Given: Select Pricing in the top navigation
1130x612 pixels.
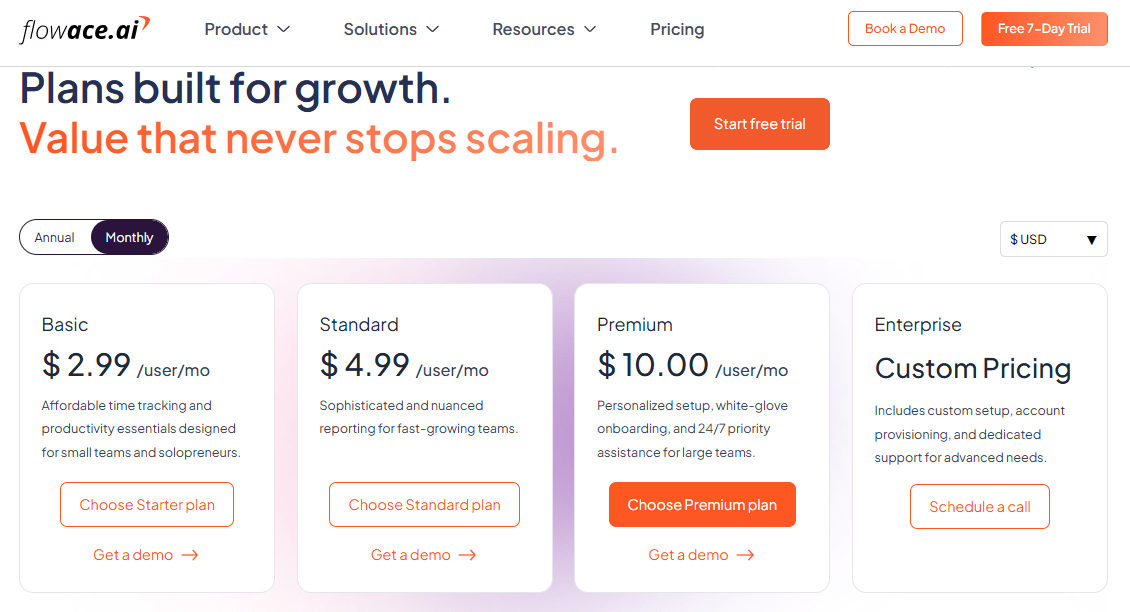Looking at the screenshot, I should [x=677, y=29].
